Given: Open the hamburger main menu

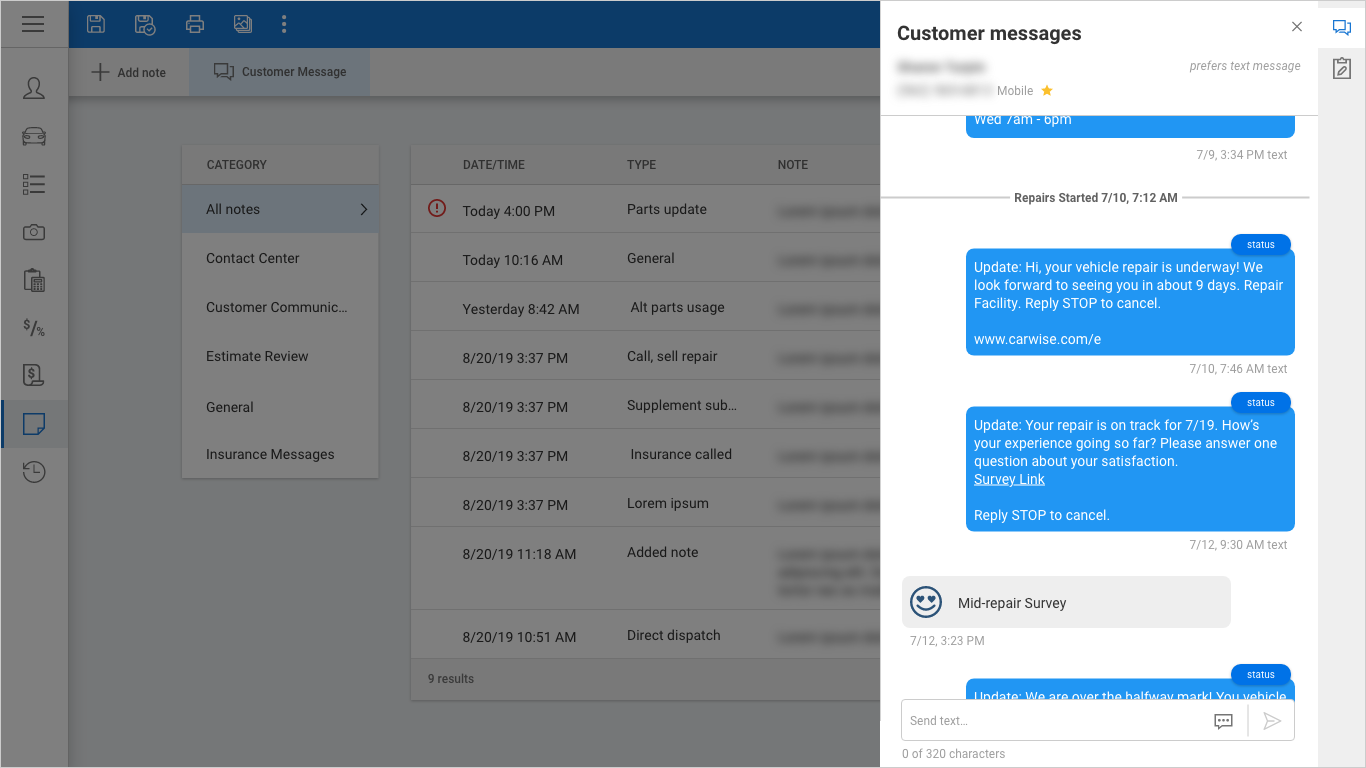Looking at the screenshot, I should pos(33,24).
